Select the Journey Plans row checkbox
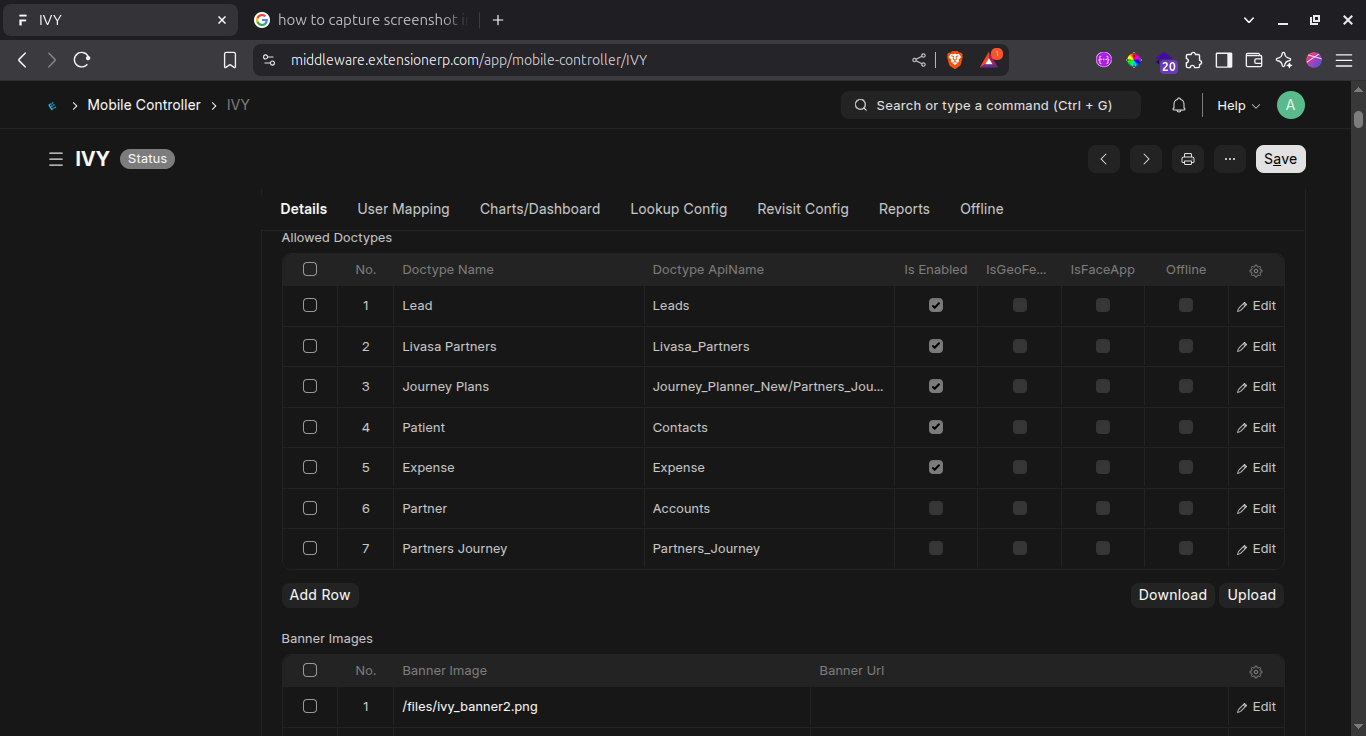The width and height of the screenshot is (1366, 736). pyautogui.click(x=310, y=386)
